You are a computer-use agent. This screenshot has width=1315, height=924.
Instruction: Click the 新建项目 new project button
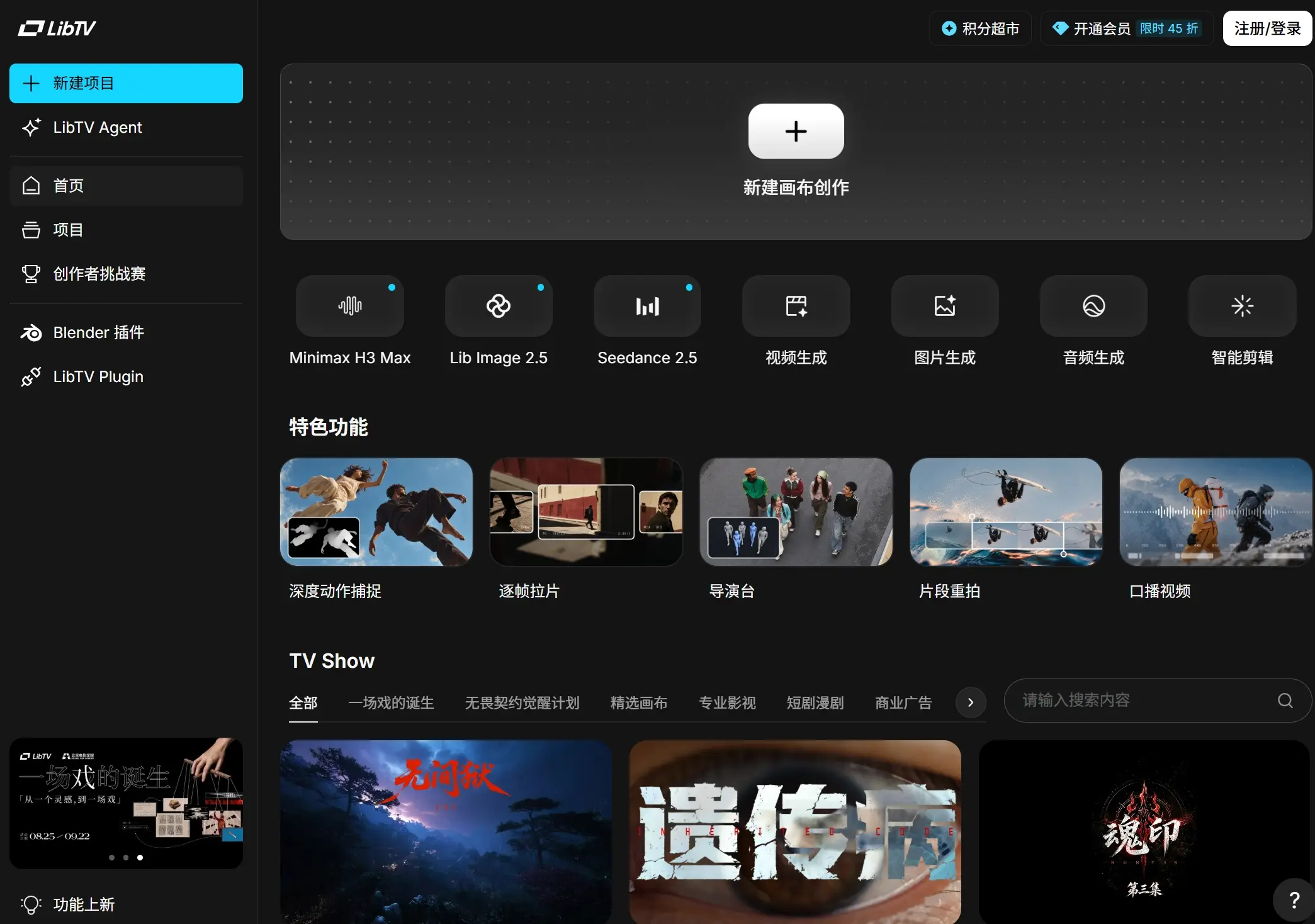pos(126,83)
